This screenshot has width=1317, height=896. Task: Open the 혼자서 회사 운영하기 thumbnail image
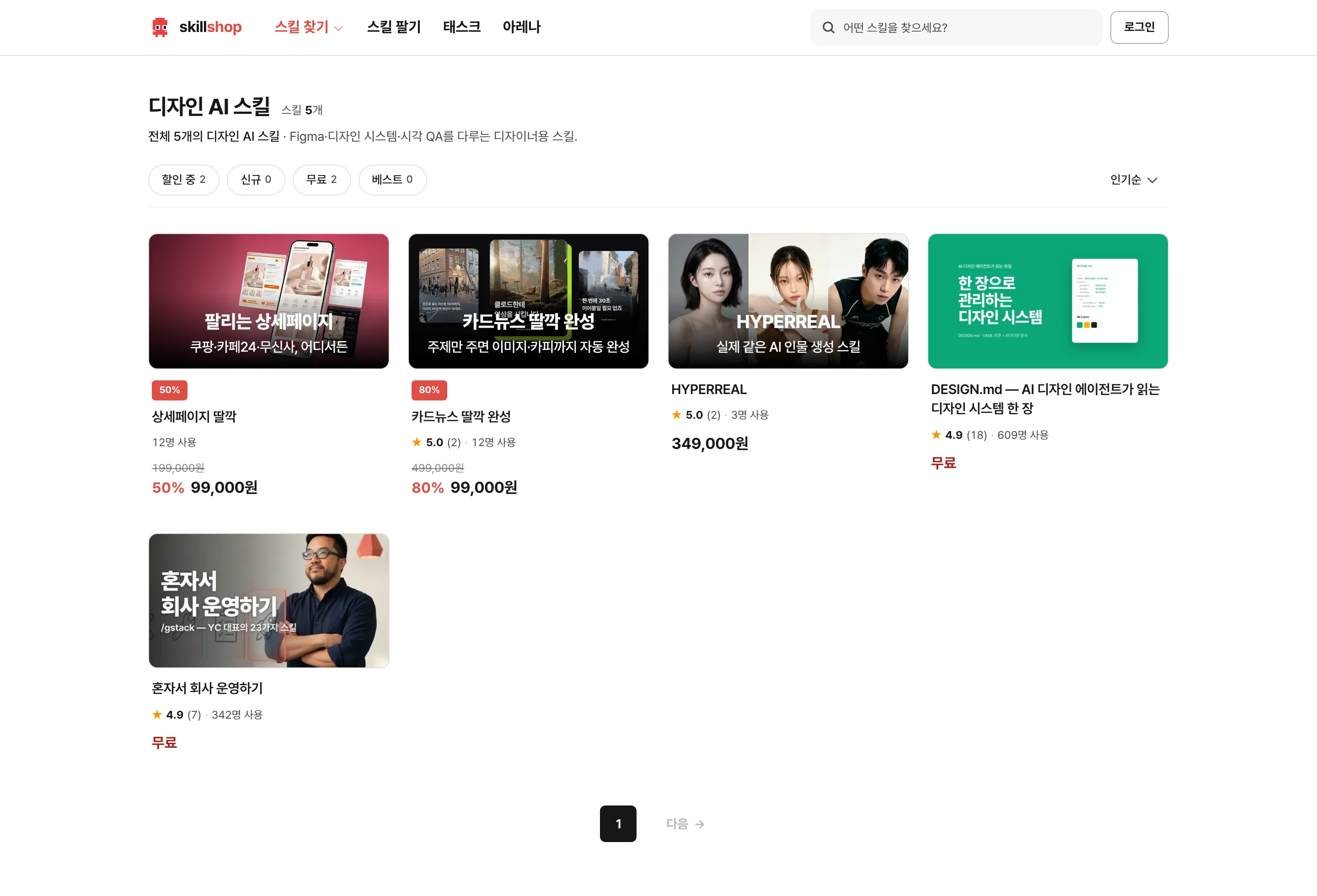click(x=268, y=600)
